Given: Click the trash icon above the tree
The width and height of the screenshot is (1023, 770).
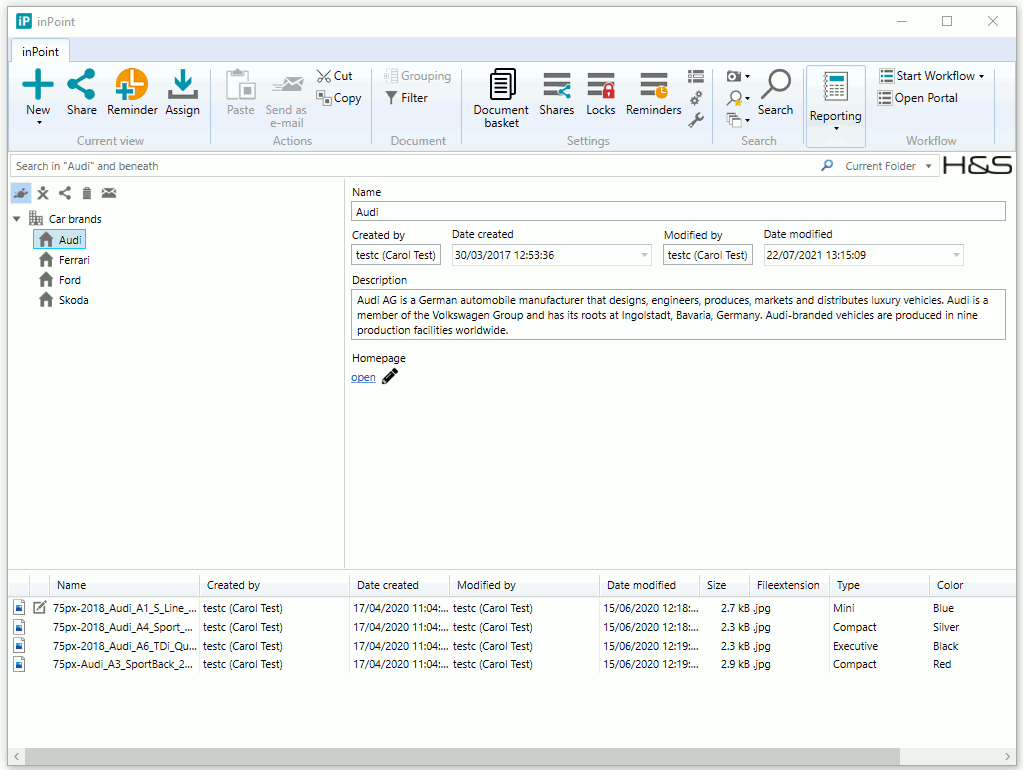Looking at the screenshot, I should coord(87,193).
